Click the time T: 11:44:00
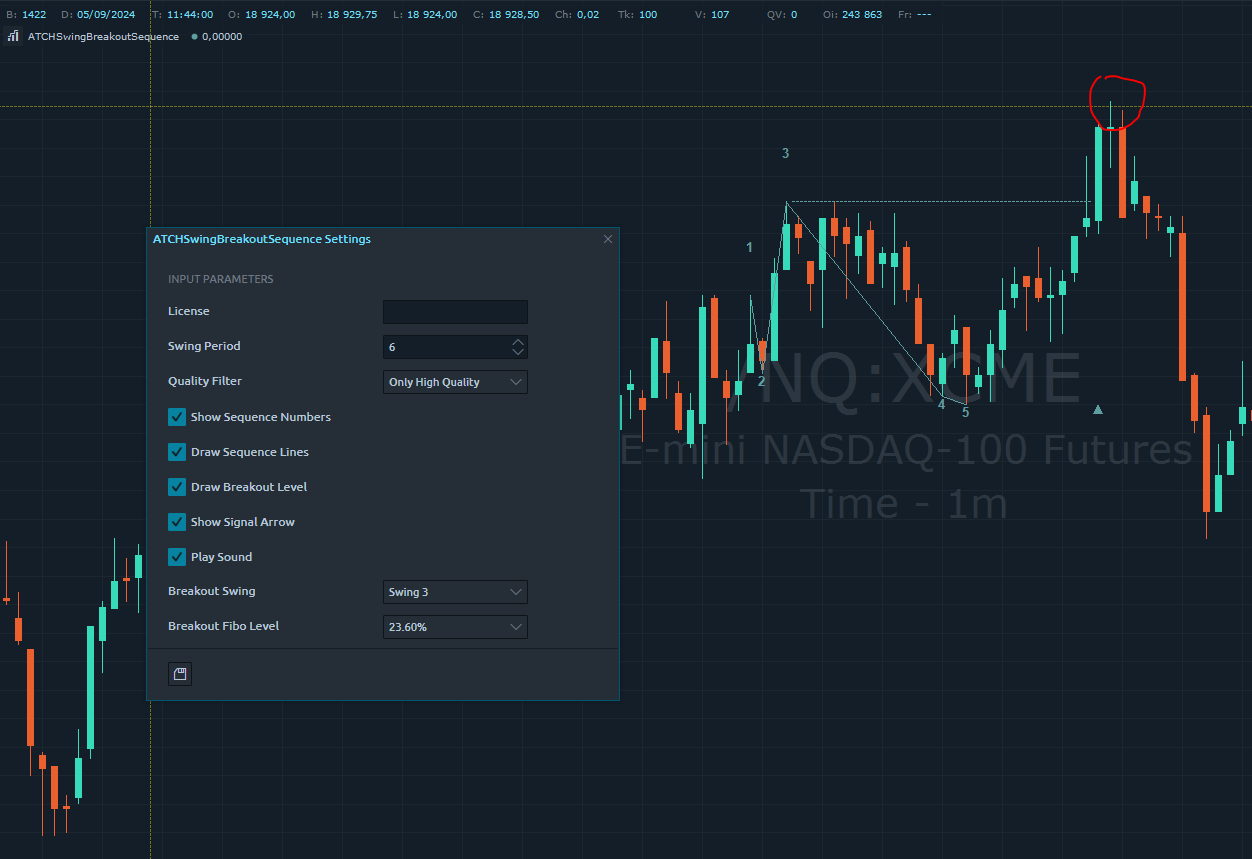Screen dimensions: 1252x859 (182, 14)
